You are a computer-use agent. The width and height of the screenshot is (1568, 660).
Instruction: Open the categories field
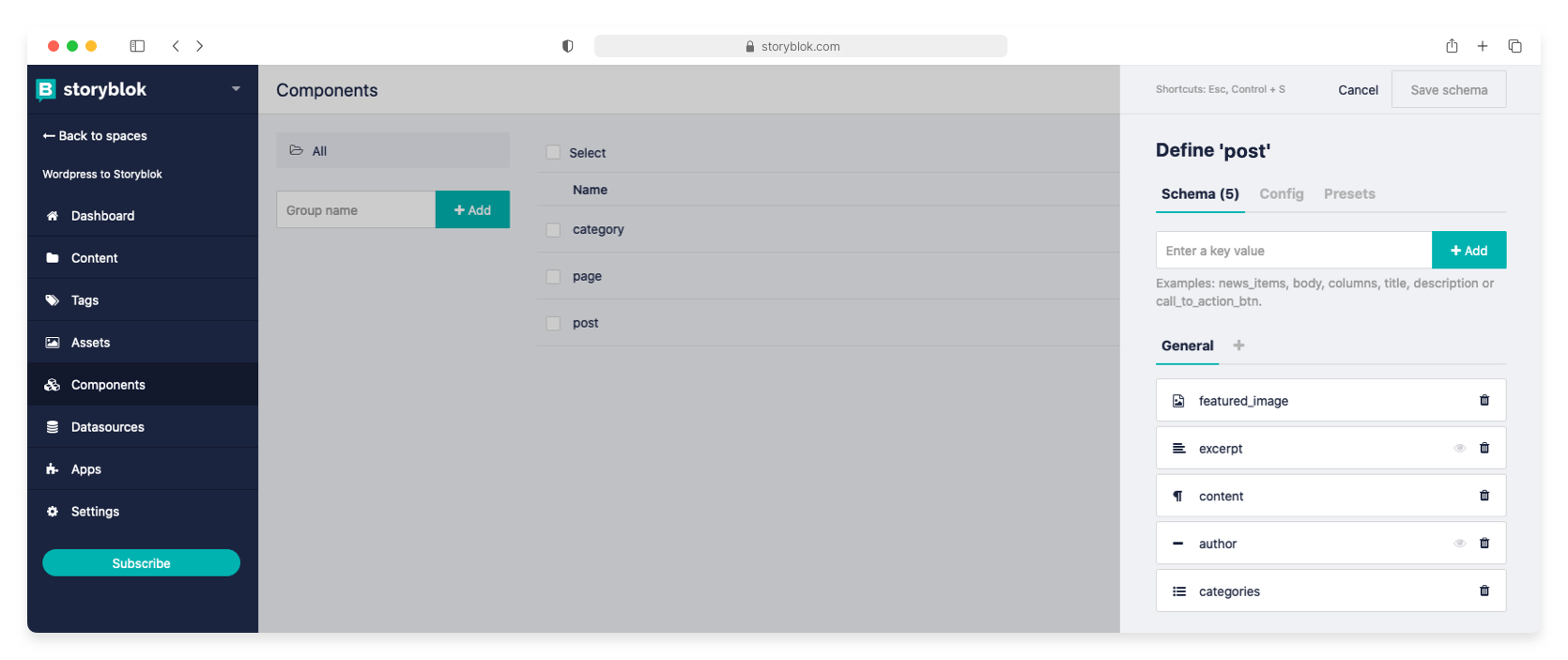tap(1331, 591)
